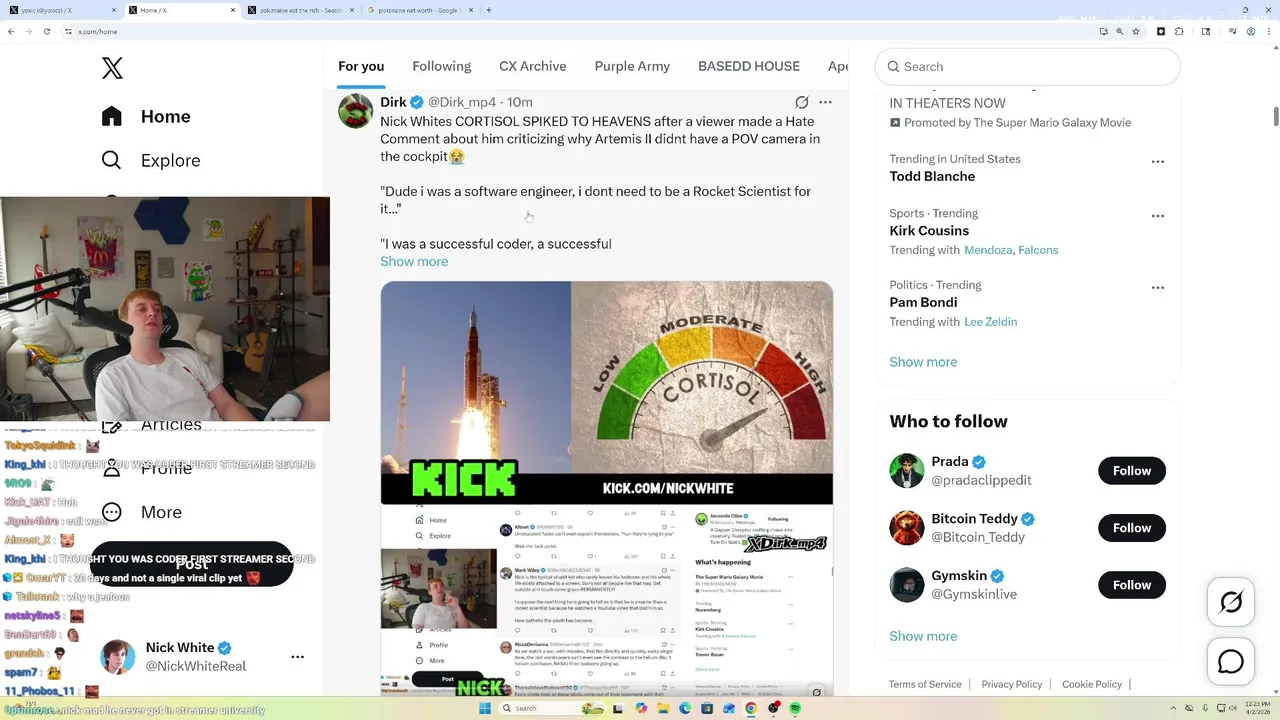Open the Bitcoin Teddy profile name
The image size is (1280, 720).
click(974, 519)
